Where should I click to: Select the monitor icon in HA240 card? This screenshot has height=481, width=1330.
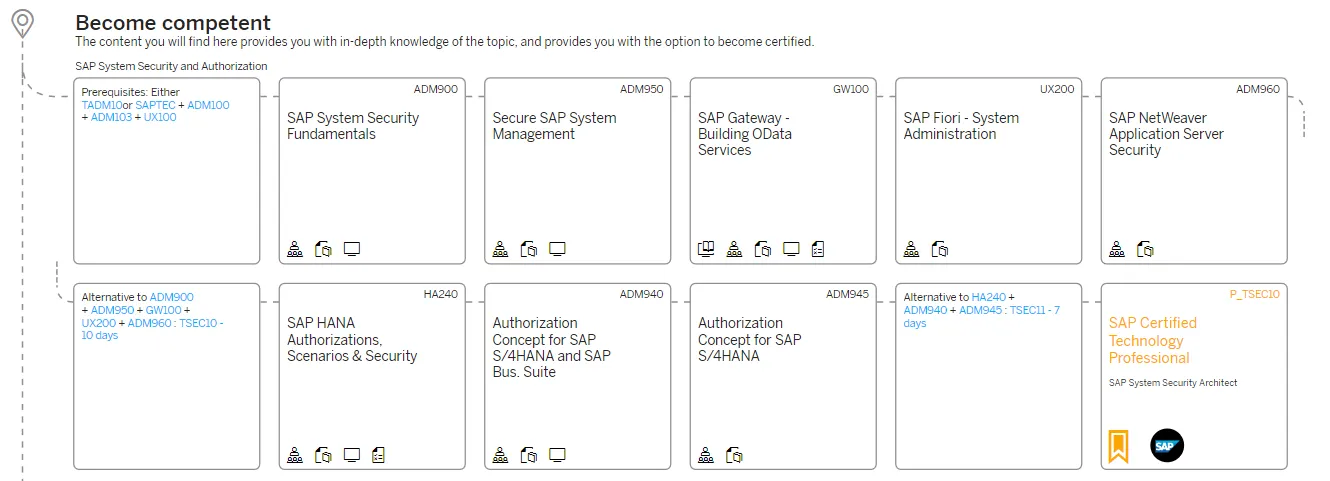tap(352, 455)
